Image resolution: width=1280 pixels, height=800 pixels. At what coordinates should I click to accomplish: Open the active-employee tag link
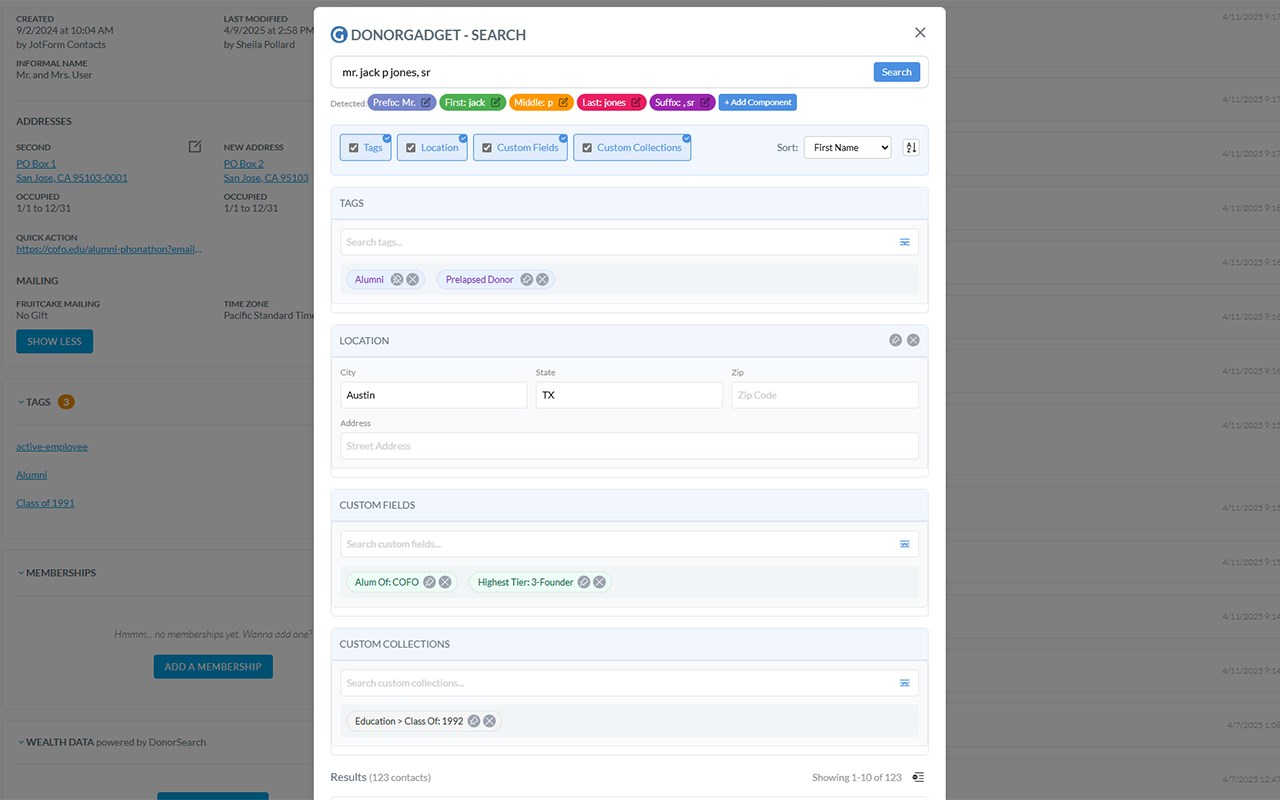click(52, 447)
